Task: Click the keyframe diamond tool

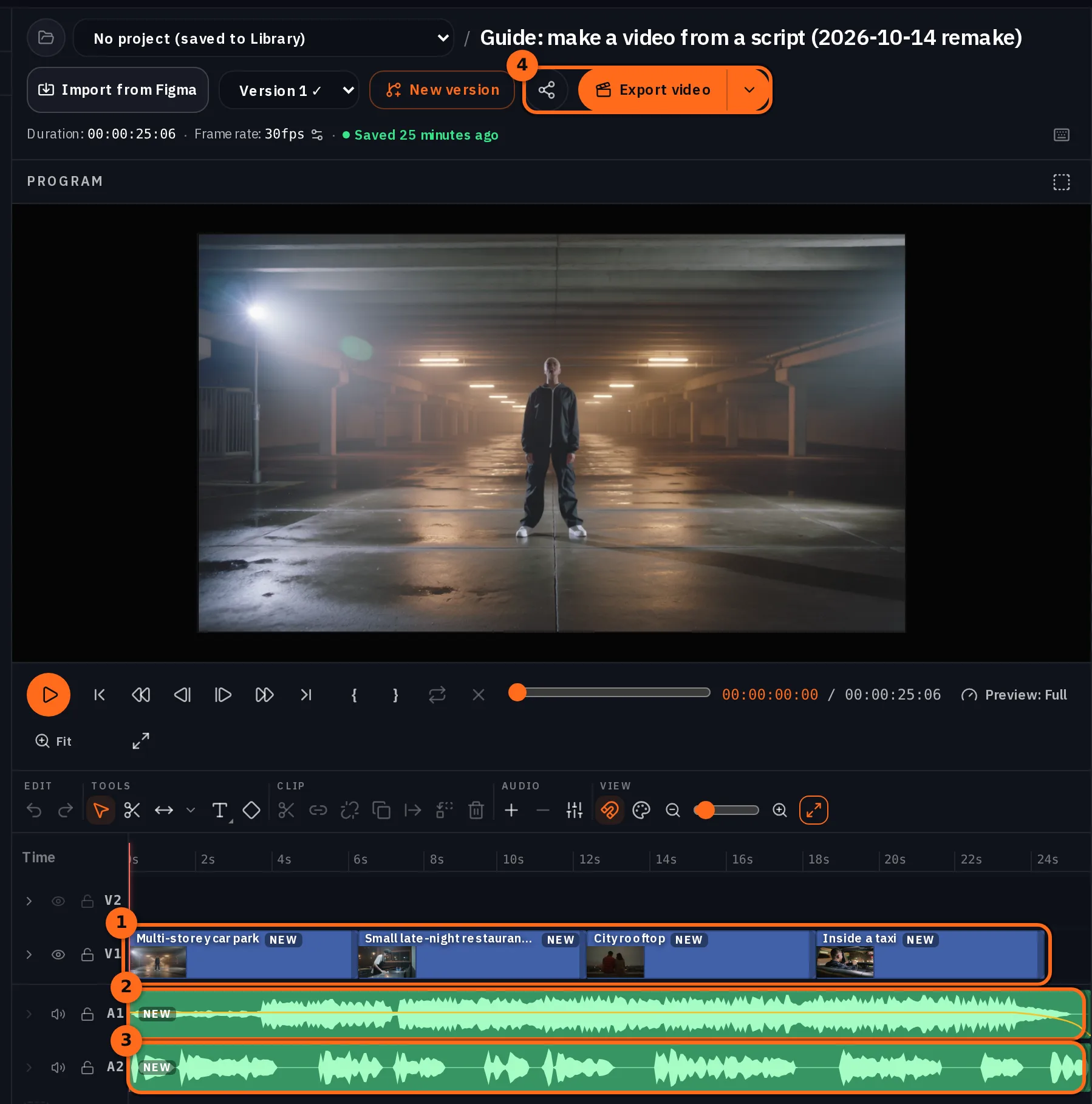Action: pos(251,810)
